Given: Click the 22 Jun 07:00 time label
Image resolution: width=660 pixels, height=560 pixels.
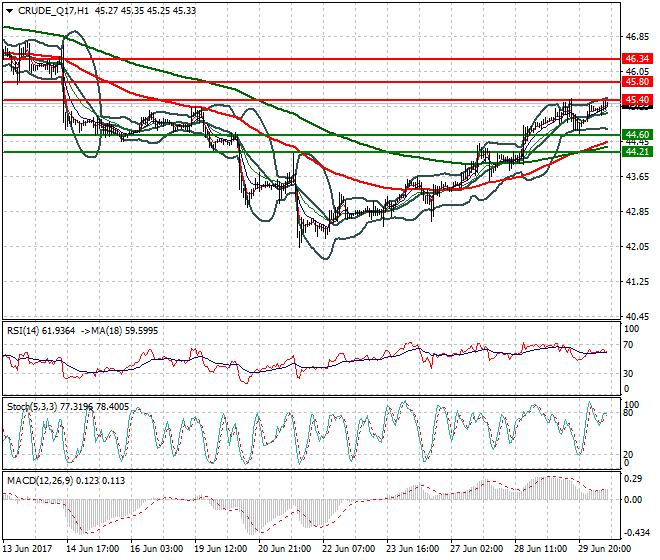Looking at the screenshot, I should point(349,549).
